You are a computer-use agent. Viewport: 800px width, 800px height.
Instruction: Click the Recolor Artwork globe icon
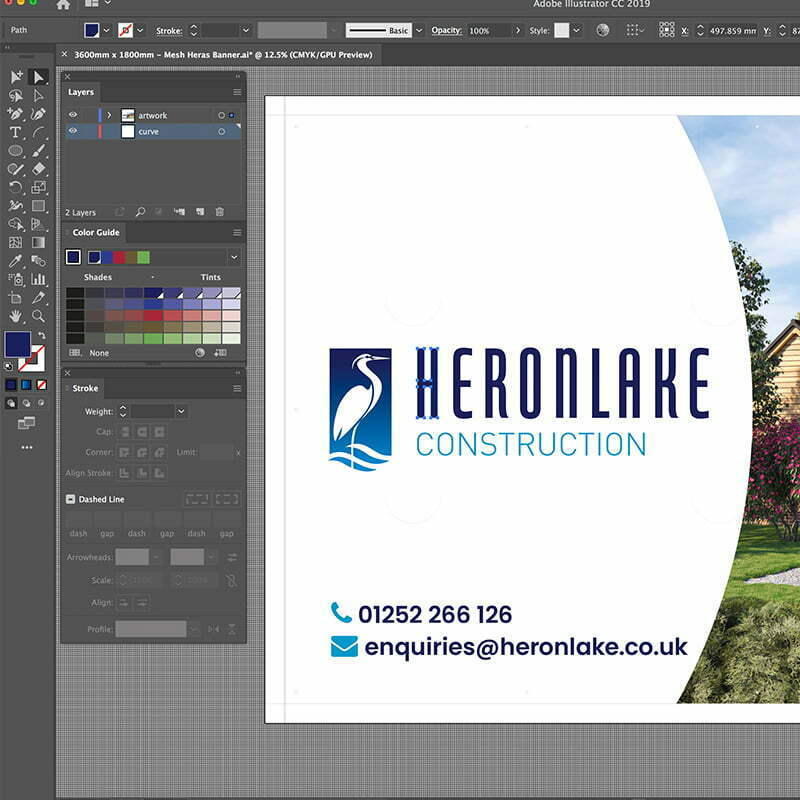pos(603,30)
